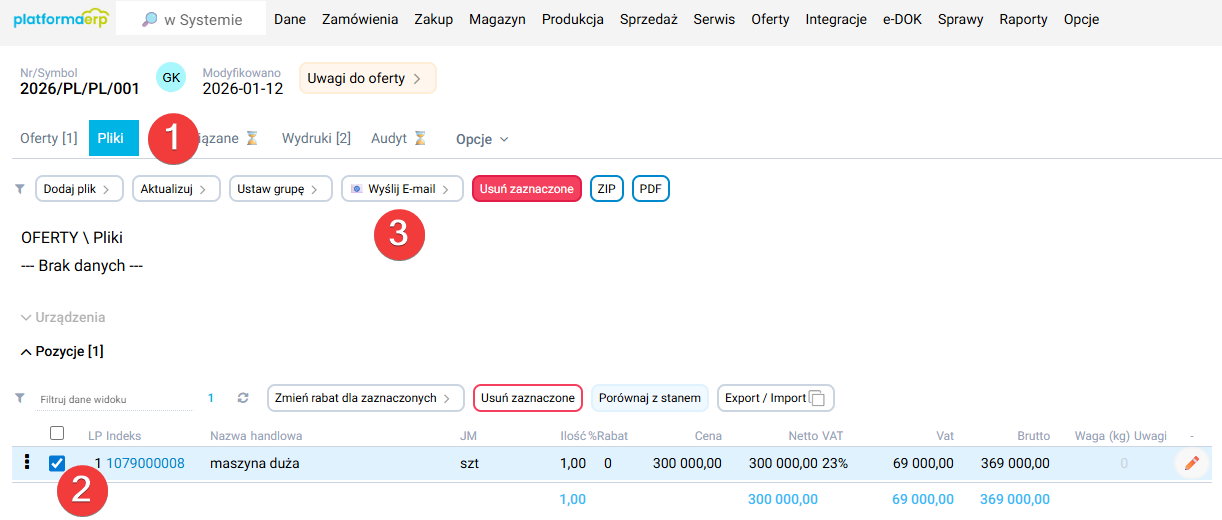
Task: Click red-filled Usuń zaznaczone in files toolbar
Action: pyautogui.click(x=527, y=188)
